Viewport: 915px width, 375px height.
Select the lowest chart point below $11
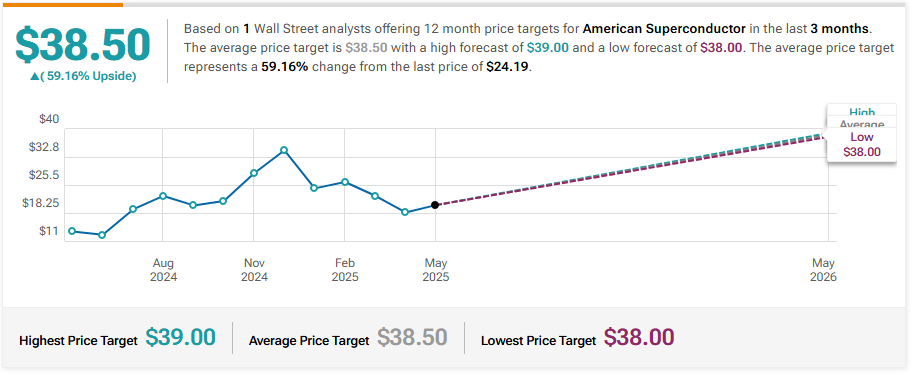click(x=102, y=235)
